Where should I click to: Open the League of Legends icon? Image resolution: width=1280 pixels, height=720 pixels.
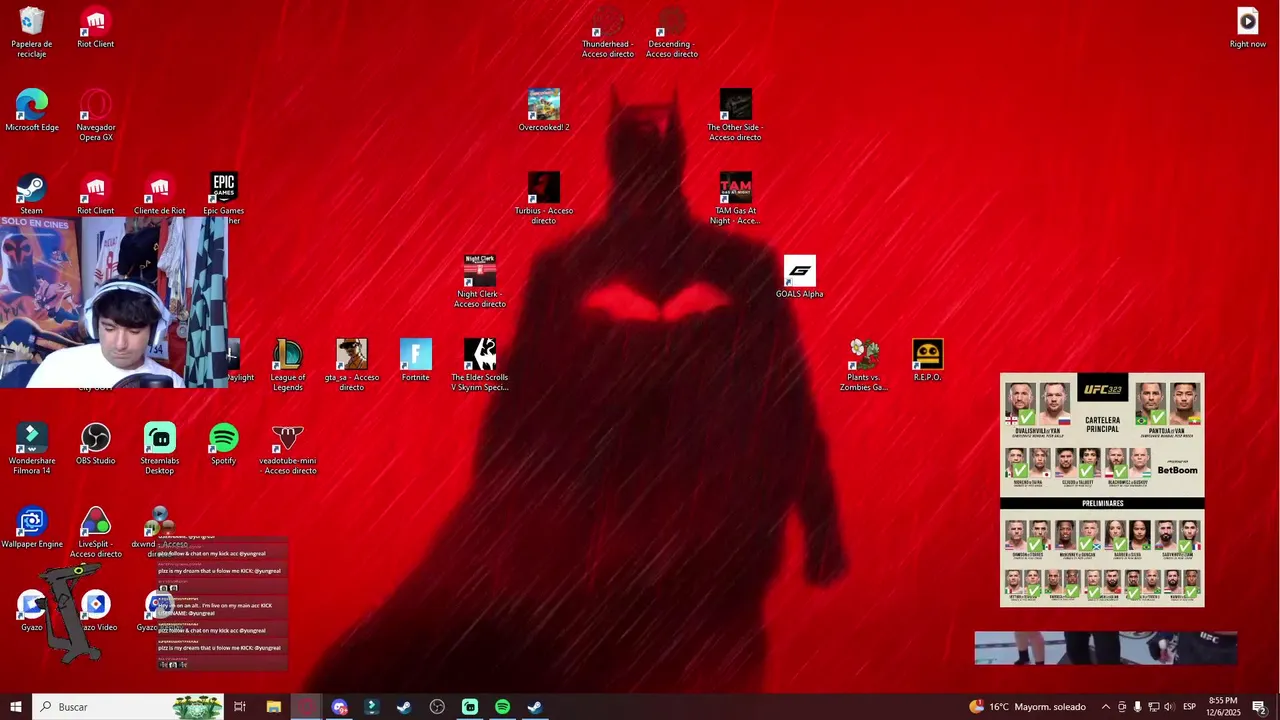pos(288,365)
